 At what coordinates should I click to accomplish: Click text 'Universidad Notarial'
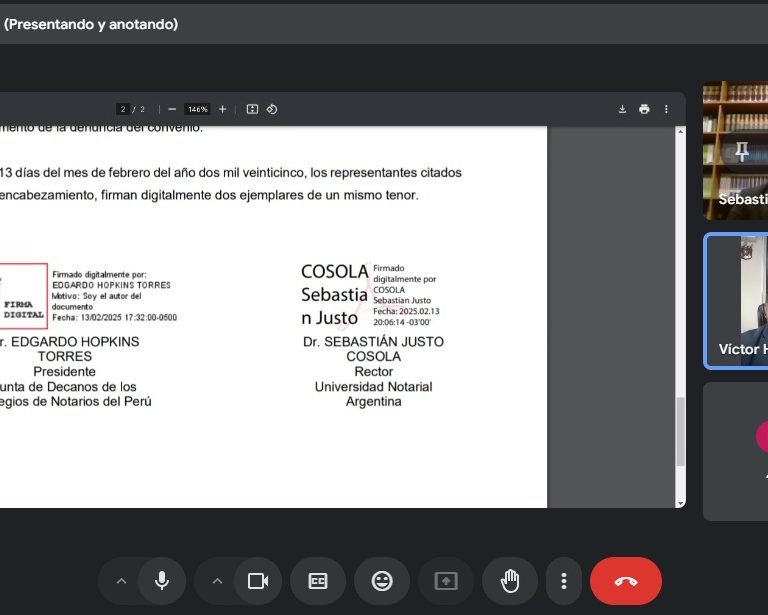(373, 387)
